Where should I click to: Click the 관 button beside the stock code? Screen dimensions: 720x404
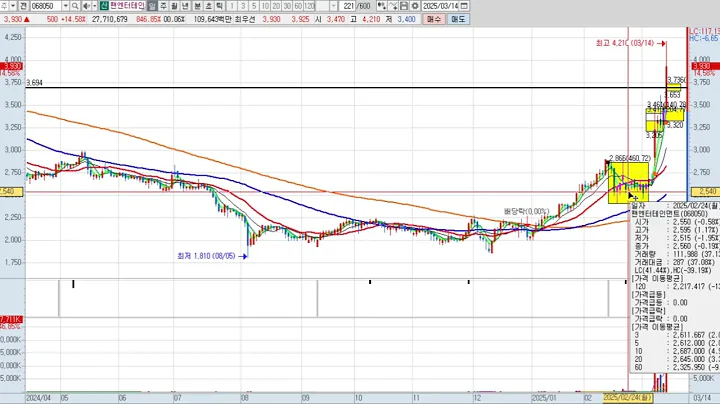[24, 6]
